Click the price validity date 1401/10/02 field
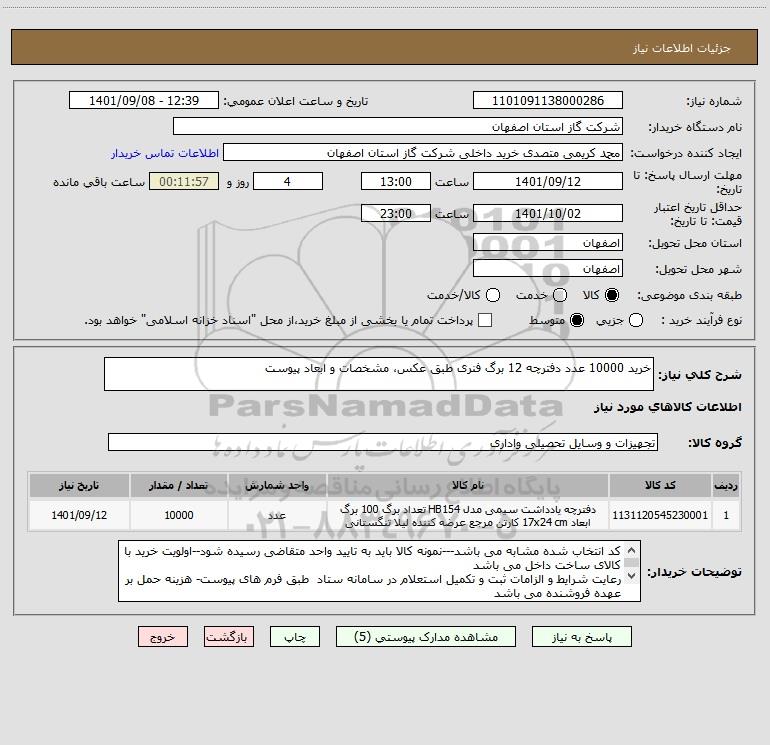The height and width of the screenshot is (745, 770). pyautogui.click(x=548, y=213)
